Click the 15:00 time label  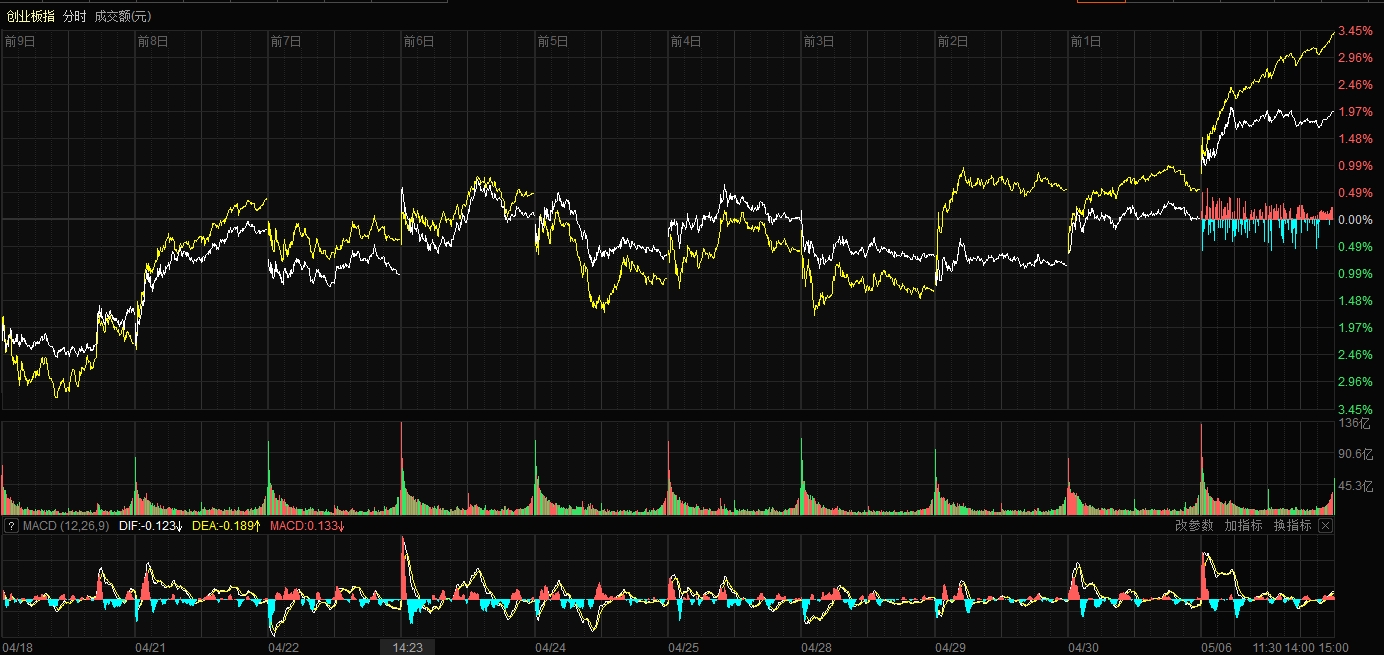tap(1333, 647)
